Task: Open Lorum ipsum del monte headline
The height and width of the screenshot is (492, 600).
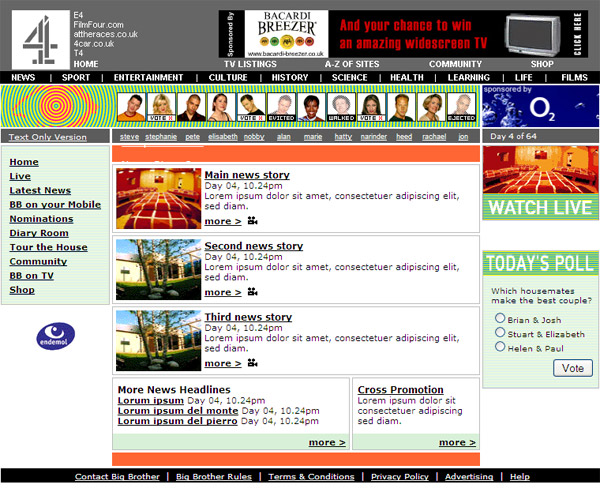Action: tap(178, 411)
